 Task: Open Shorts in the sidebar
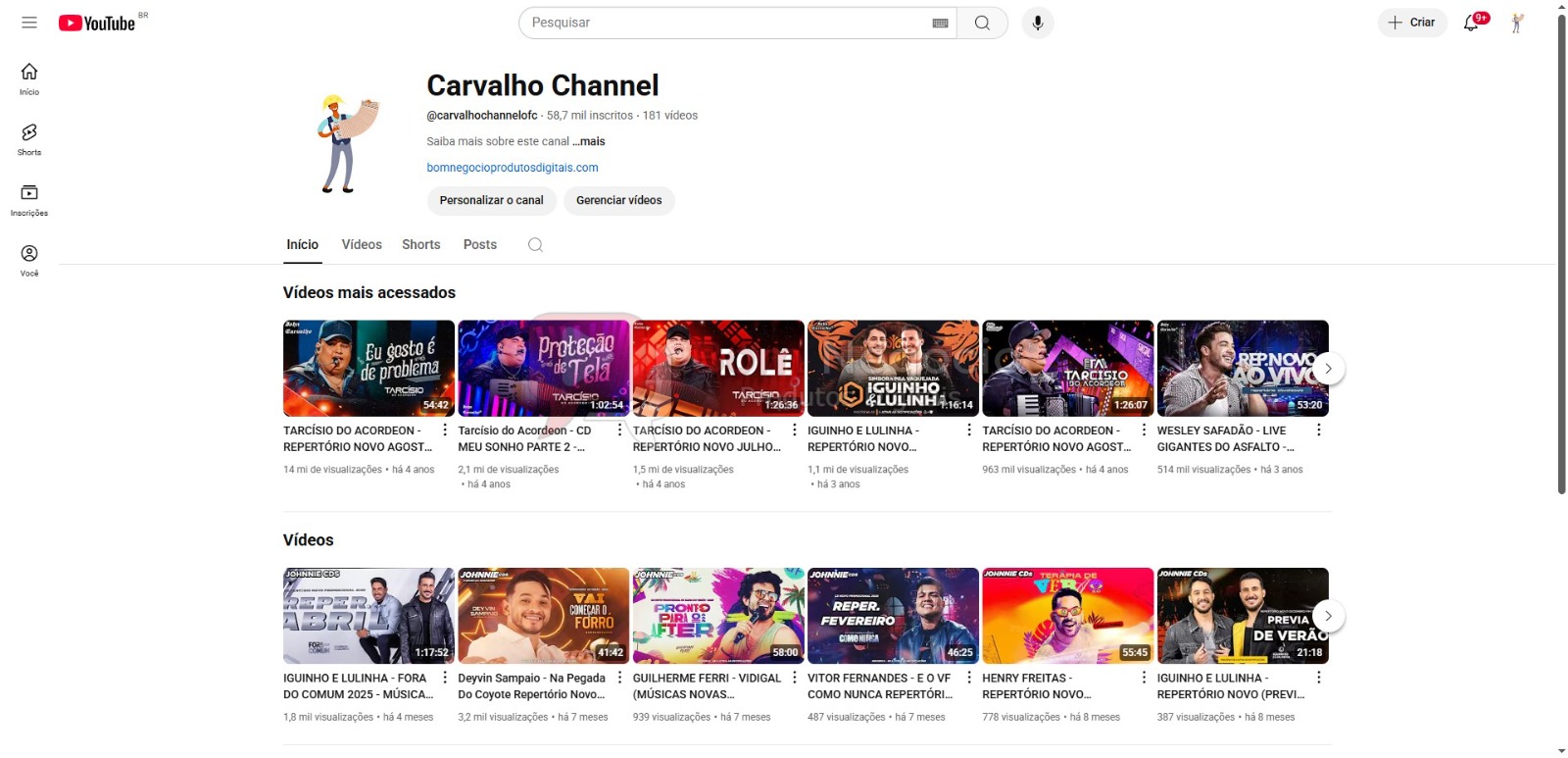coord(29,139)
